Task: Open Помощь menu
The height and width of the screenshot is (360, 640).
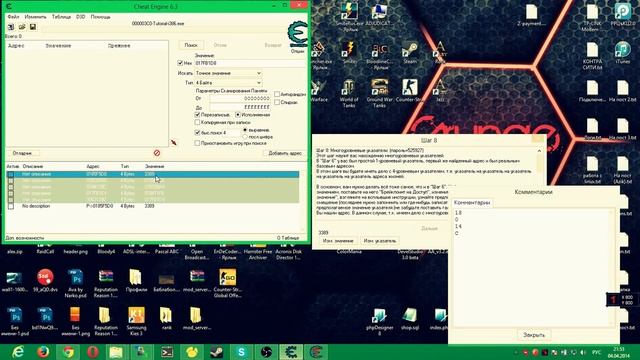Action: (100, 17)
